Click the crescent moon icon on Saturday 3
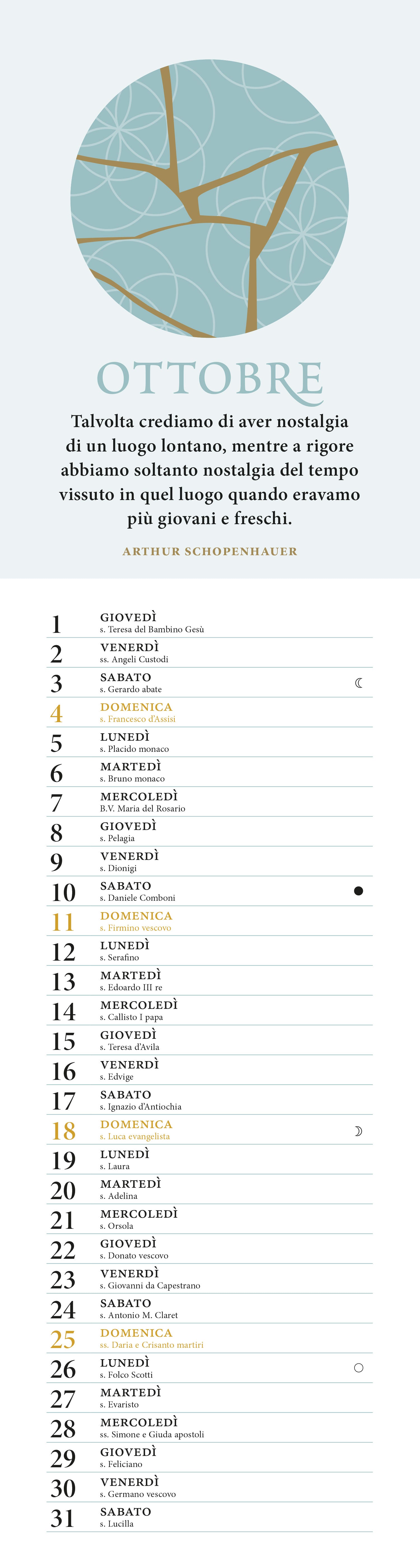This screenshot has height=1568, width=420. click(358, 683)
